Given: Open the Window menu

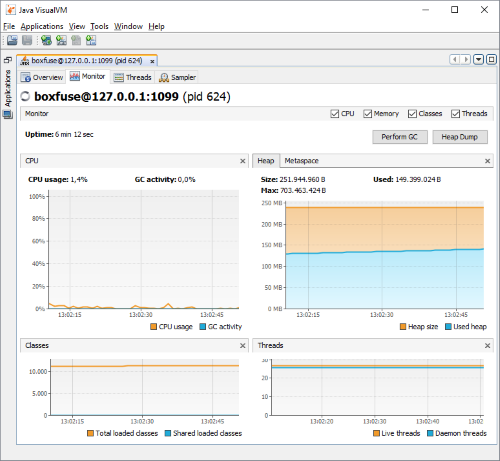Looking at the screenshot, I should (x=128, y=26).
